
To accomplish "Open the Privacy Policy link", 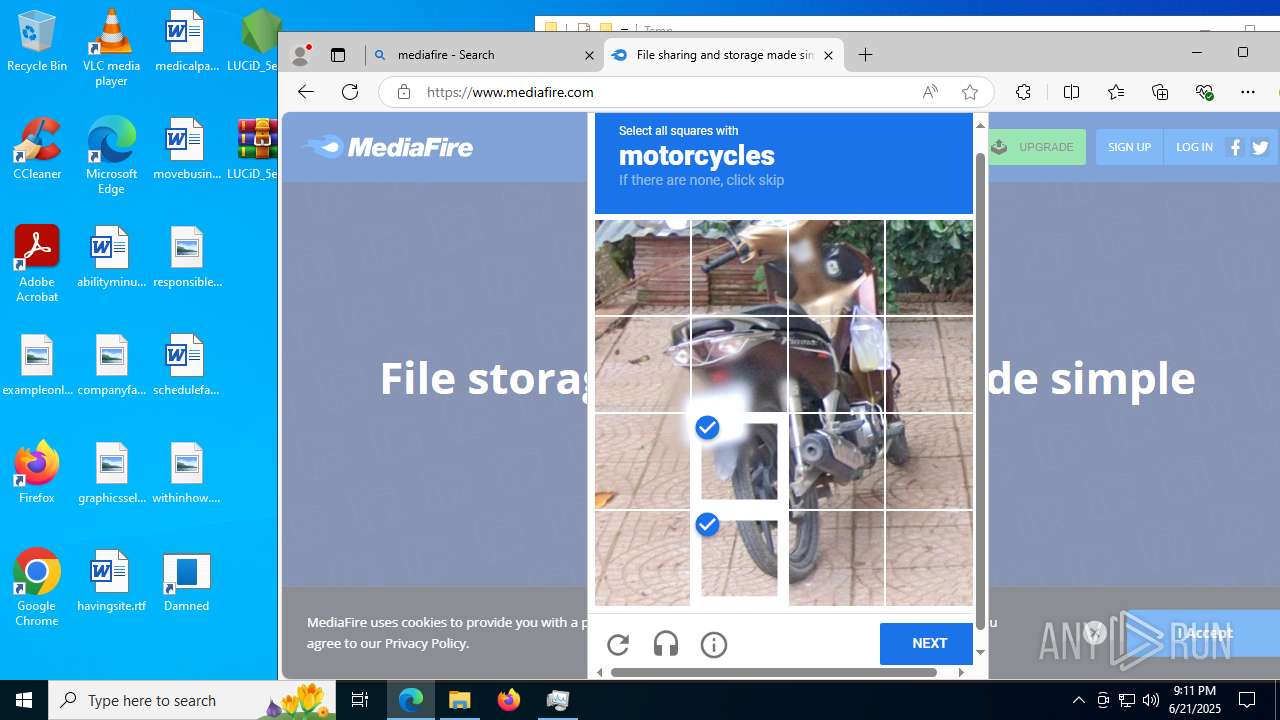I will click(x=426, y=643).
